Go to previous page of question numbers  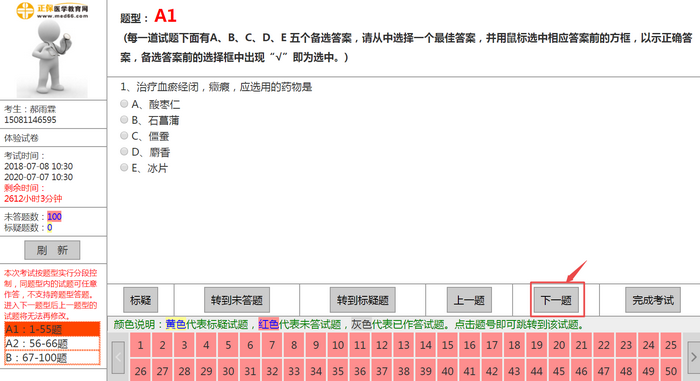pos(118,357)
